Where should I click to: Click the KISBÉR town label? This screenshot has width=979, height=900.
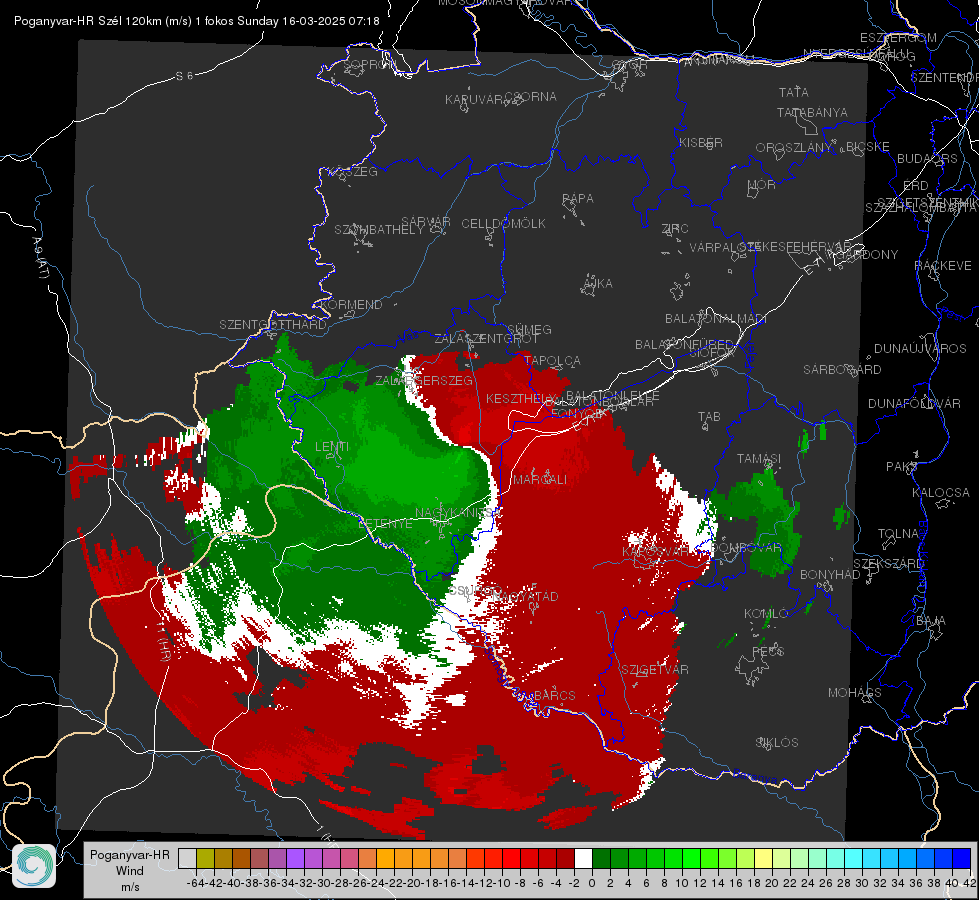point(701,143)
